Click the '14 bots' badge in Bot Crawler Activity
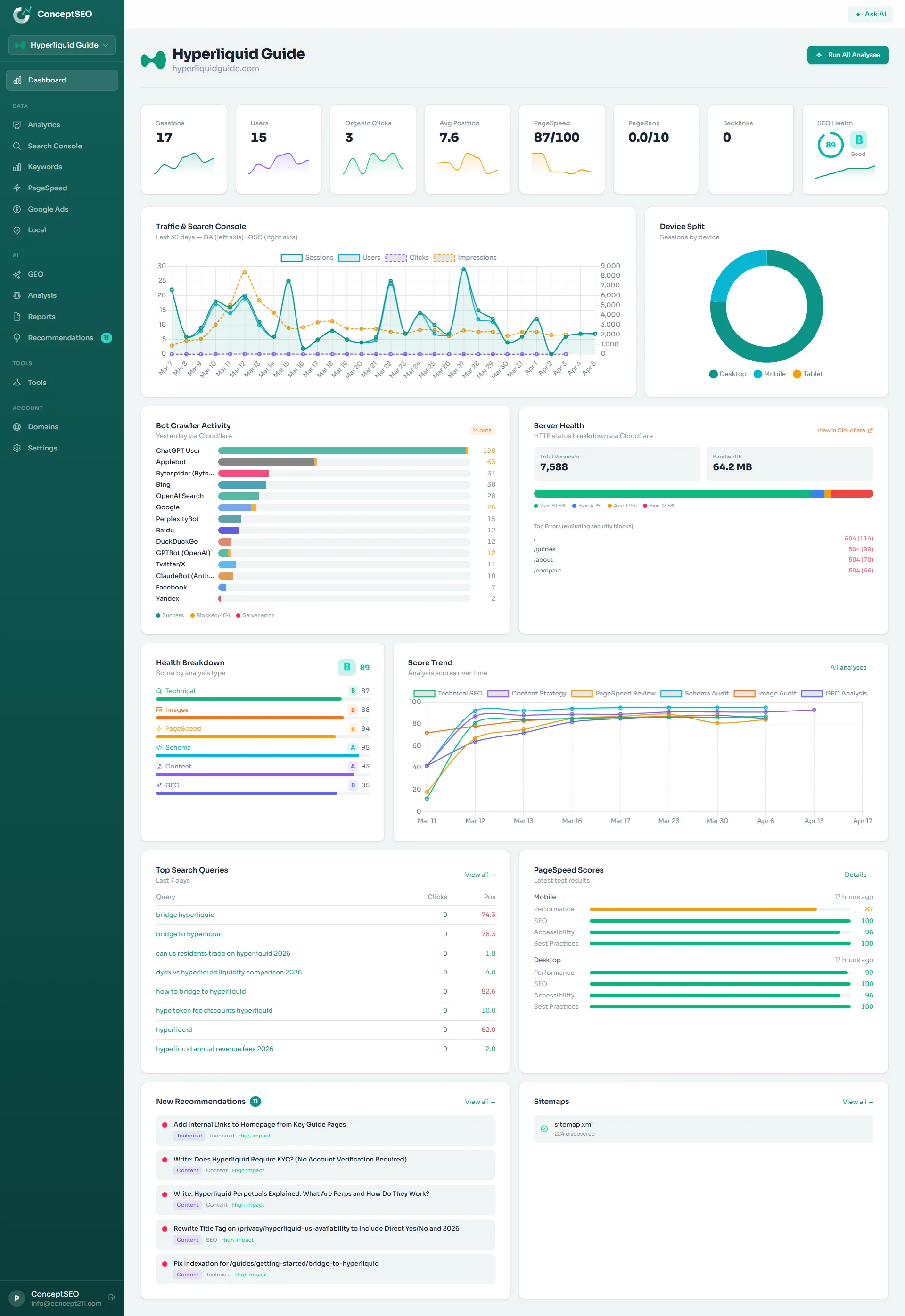This screenshot has height=1316, width=905. (481, 430)
